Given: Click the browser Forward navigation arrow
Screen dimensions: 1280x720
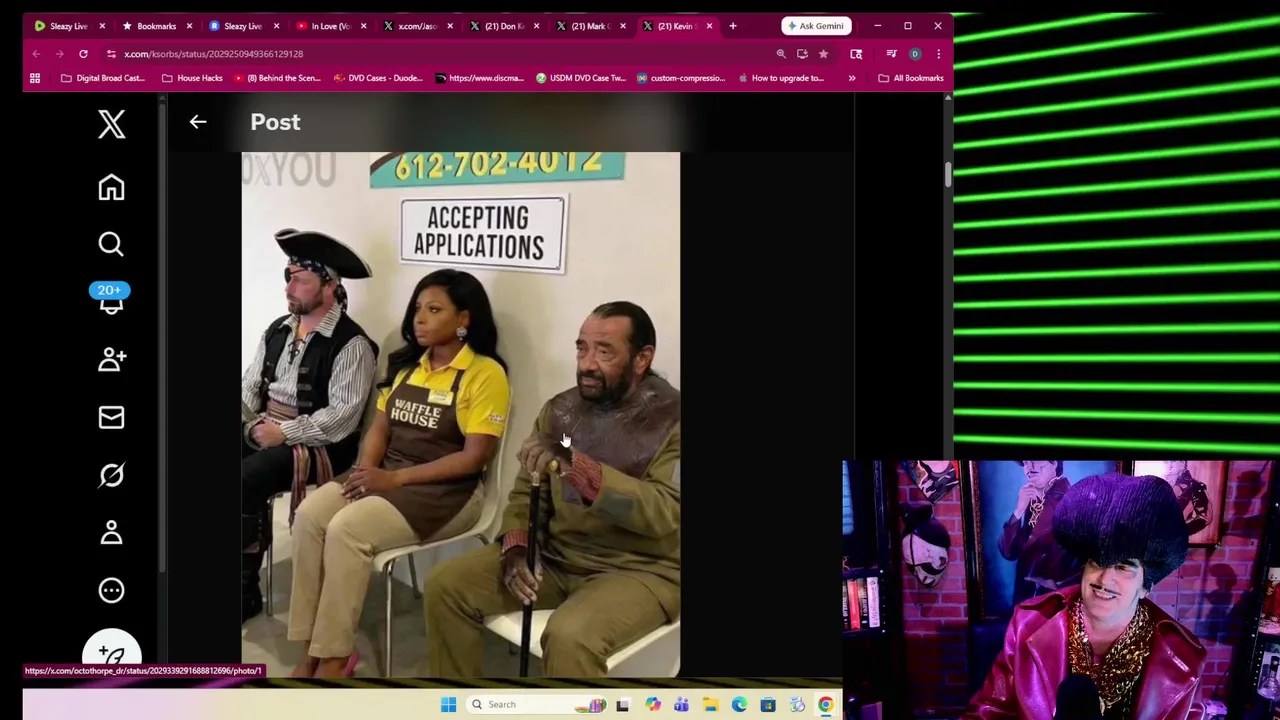Looking at the screenshot, I should point(59,54).
